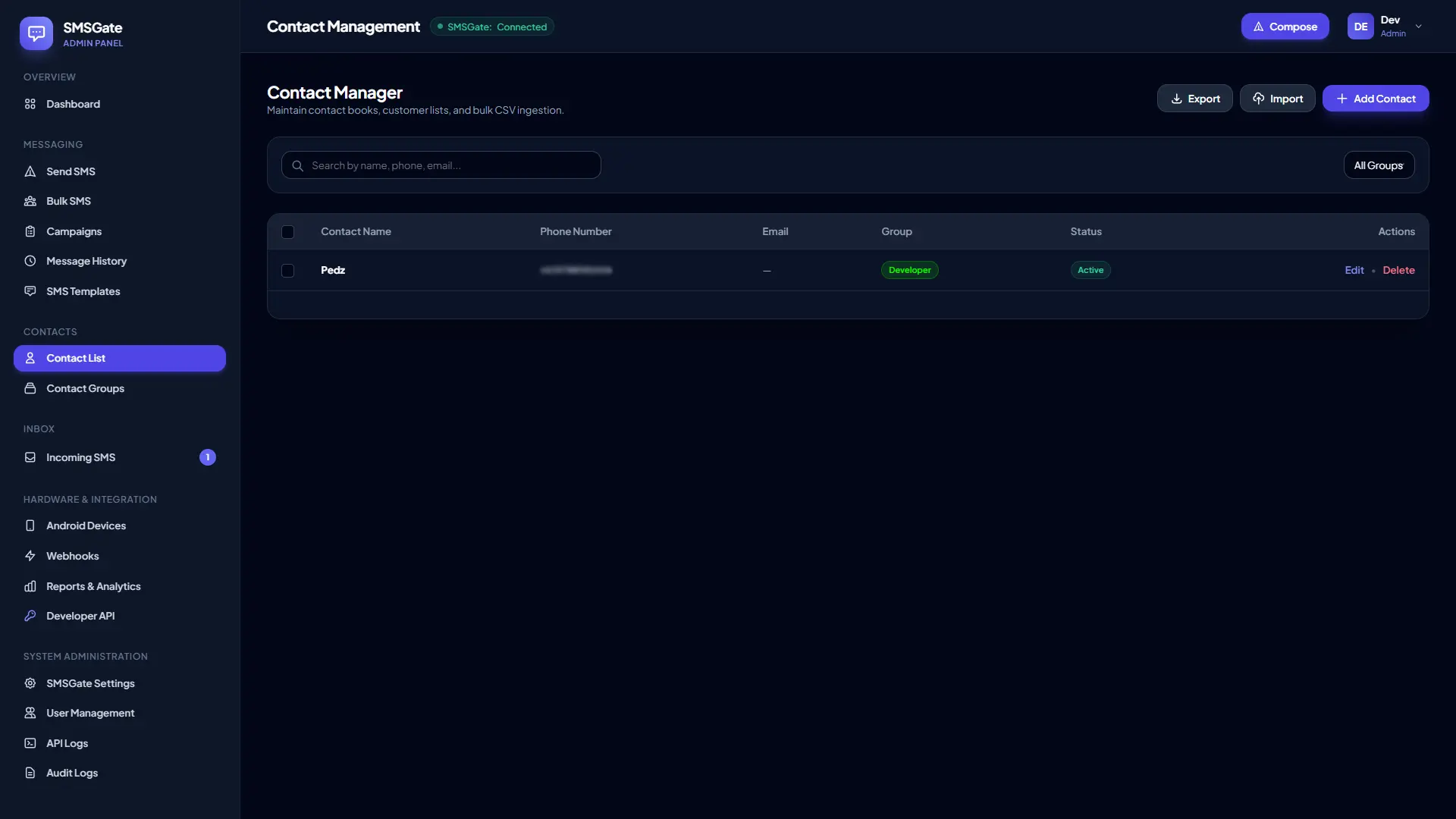Open Dashboard via its grid icon
Viewport: 1456px width, 819px height.
click(x=30, y=104)
